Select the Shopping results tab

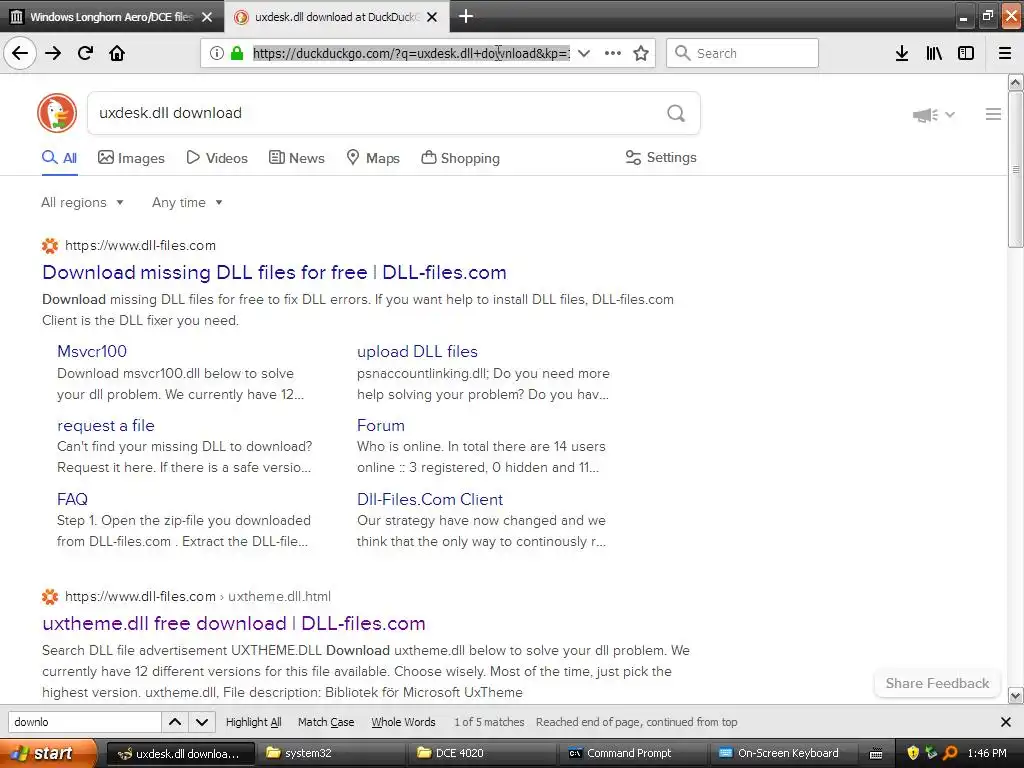[460, 158]
